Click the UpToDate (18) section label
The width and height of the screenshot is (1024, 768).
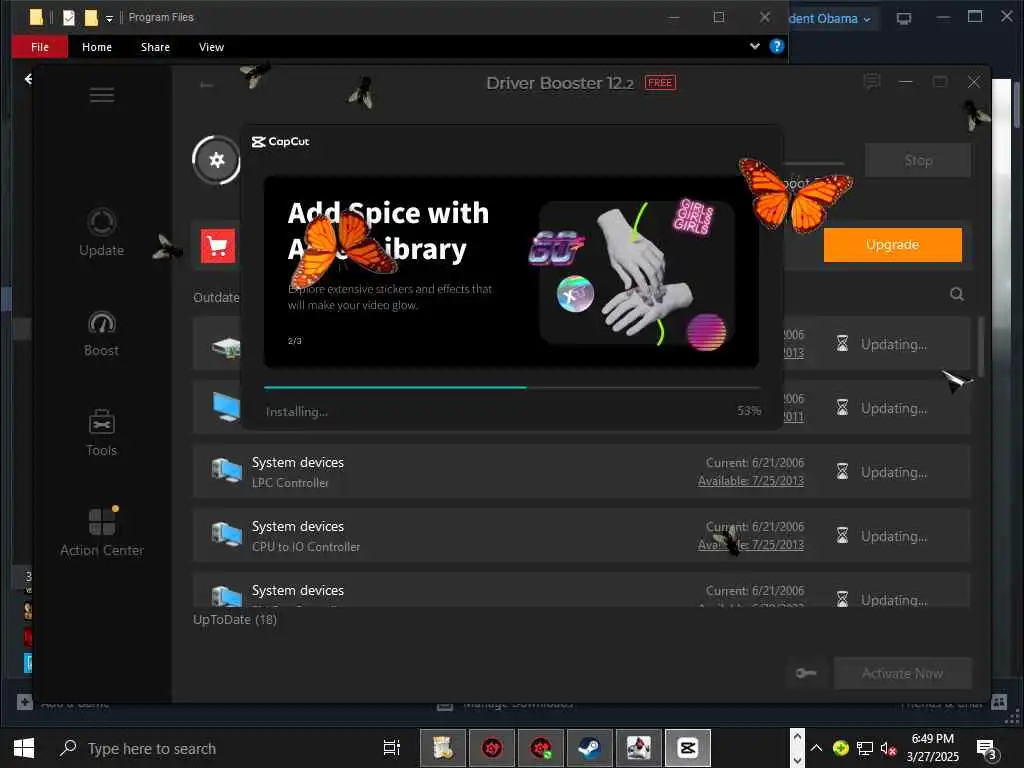235,619
